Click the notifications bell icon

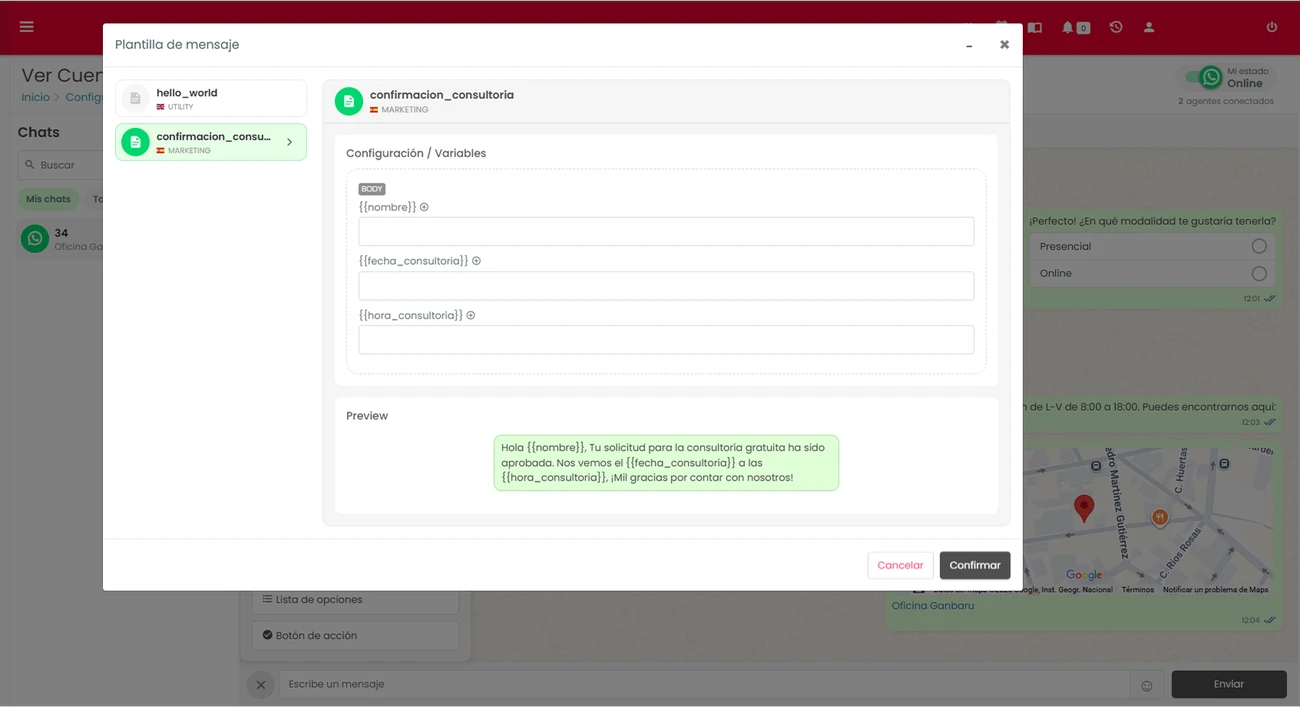(x=1069, y=27)
